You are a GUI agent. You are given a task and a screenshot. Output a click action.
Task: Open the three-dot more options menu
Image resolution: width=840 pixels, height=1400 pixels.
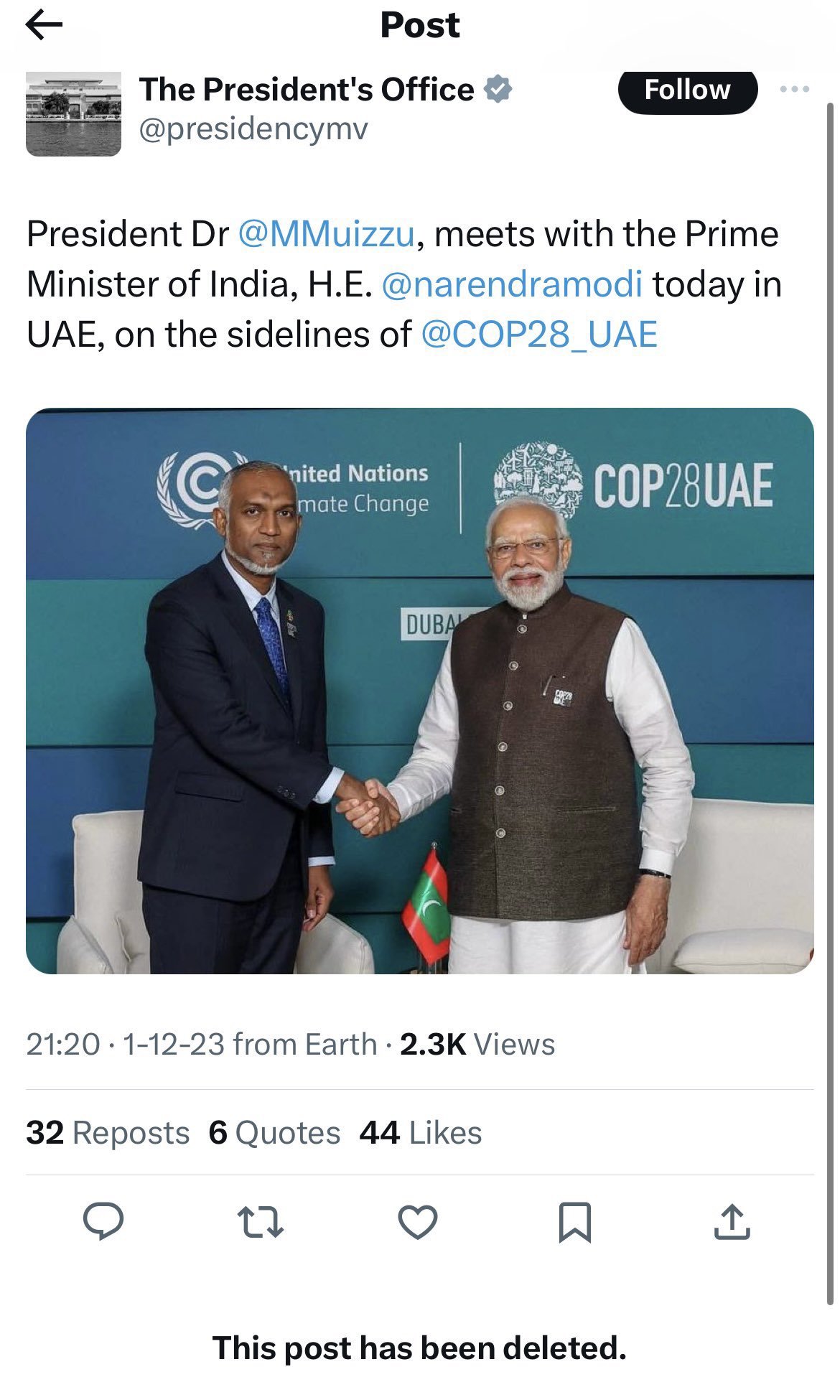pyautogui.click(x=795, y=90)
